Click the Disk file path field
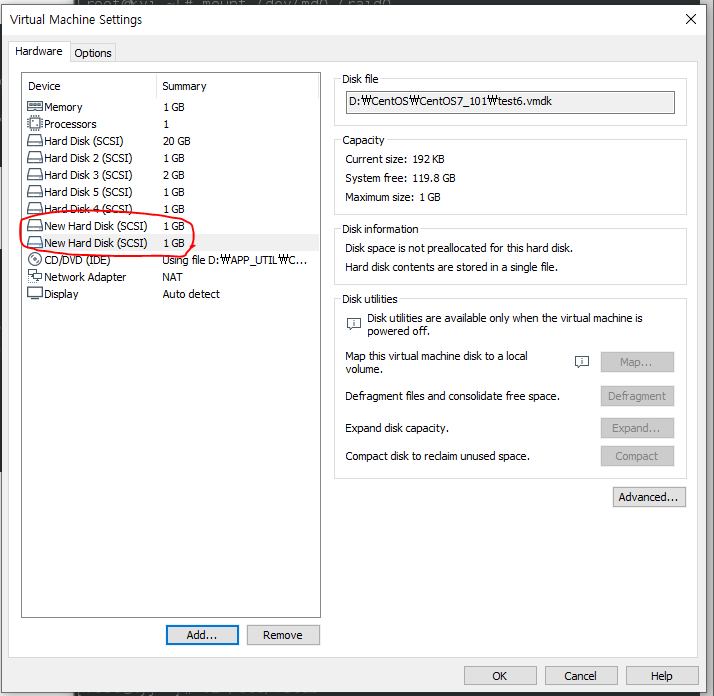 (510, 102)
